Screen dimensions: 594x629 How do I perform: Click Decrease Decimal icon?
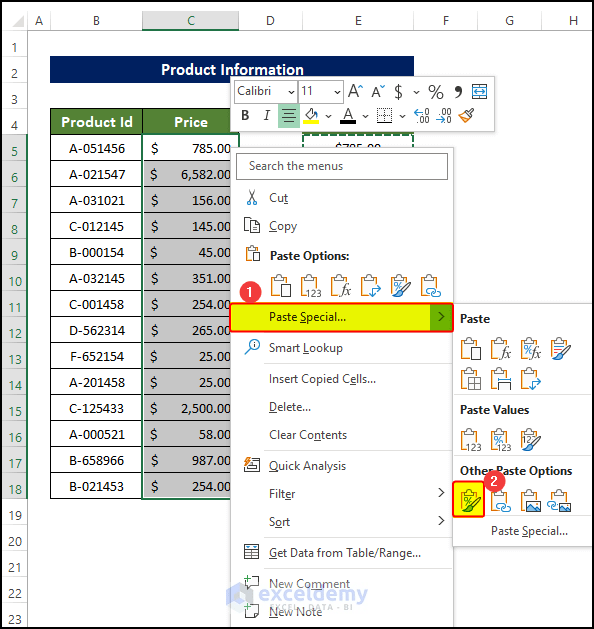[x=444, y=116]
